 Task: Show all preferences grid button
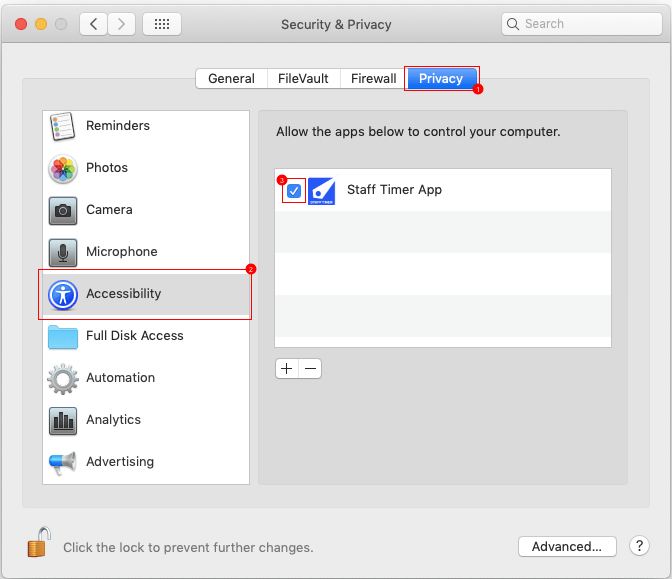[x=162, y=24]
